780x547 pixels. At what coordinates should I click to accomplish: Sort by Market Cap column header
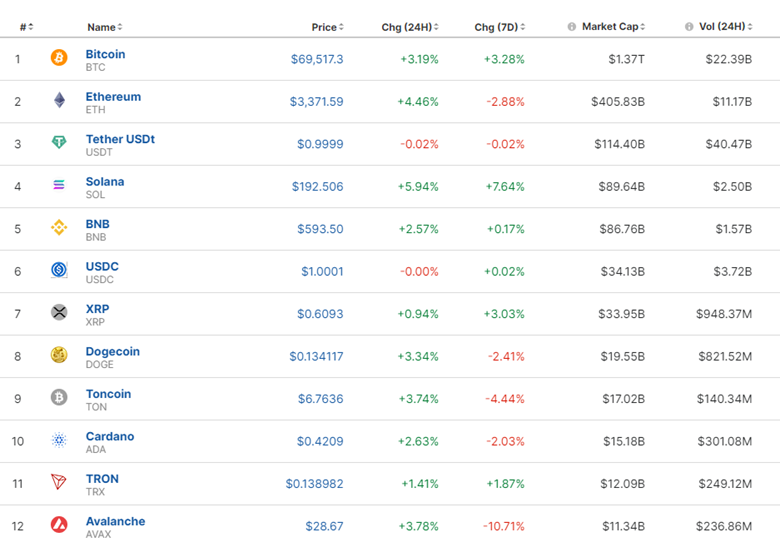[613, 26]
